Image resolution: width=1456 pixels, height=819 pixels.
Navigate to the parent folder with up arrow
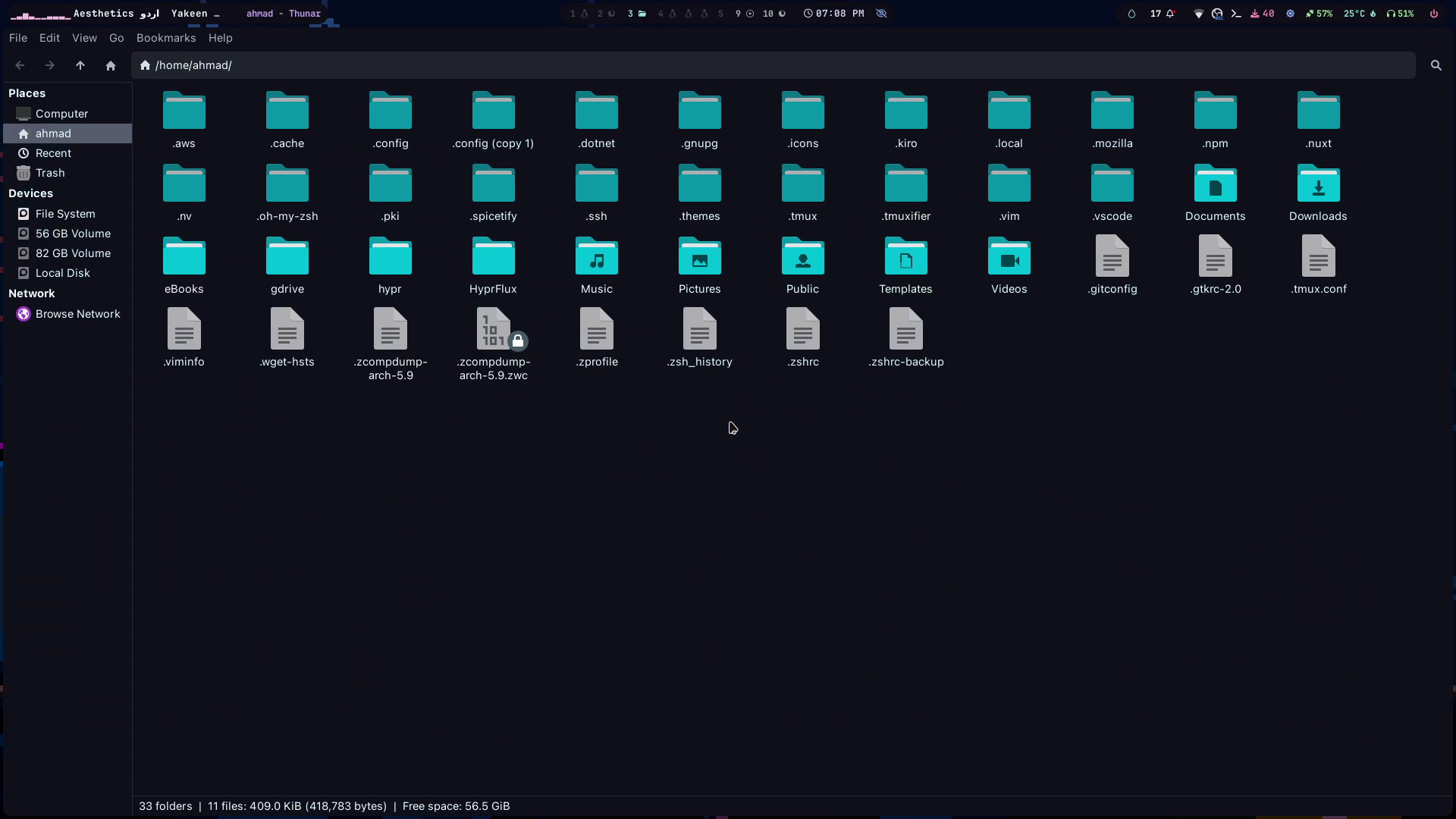click(80, 65)
